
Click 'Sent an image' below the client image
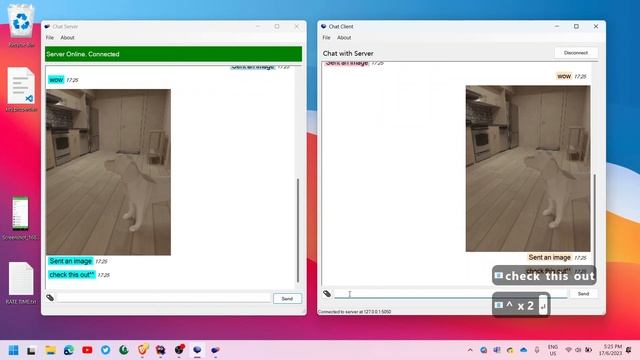tap(549, 258)
